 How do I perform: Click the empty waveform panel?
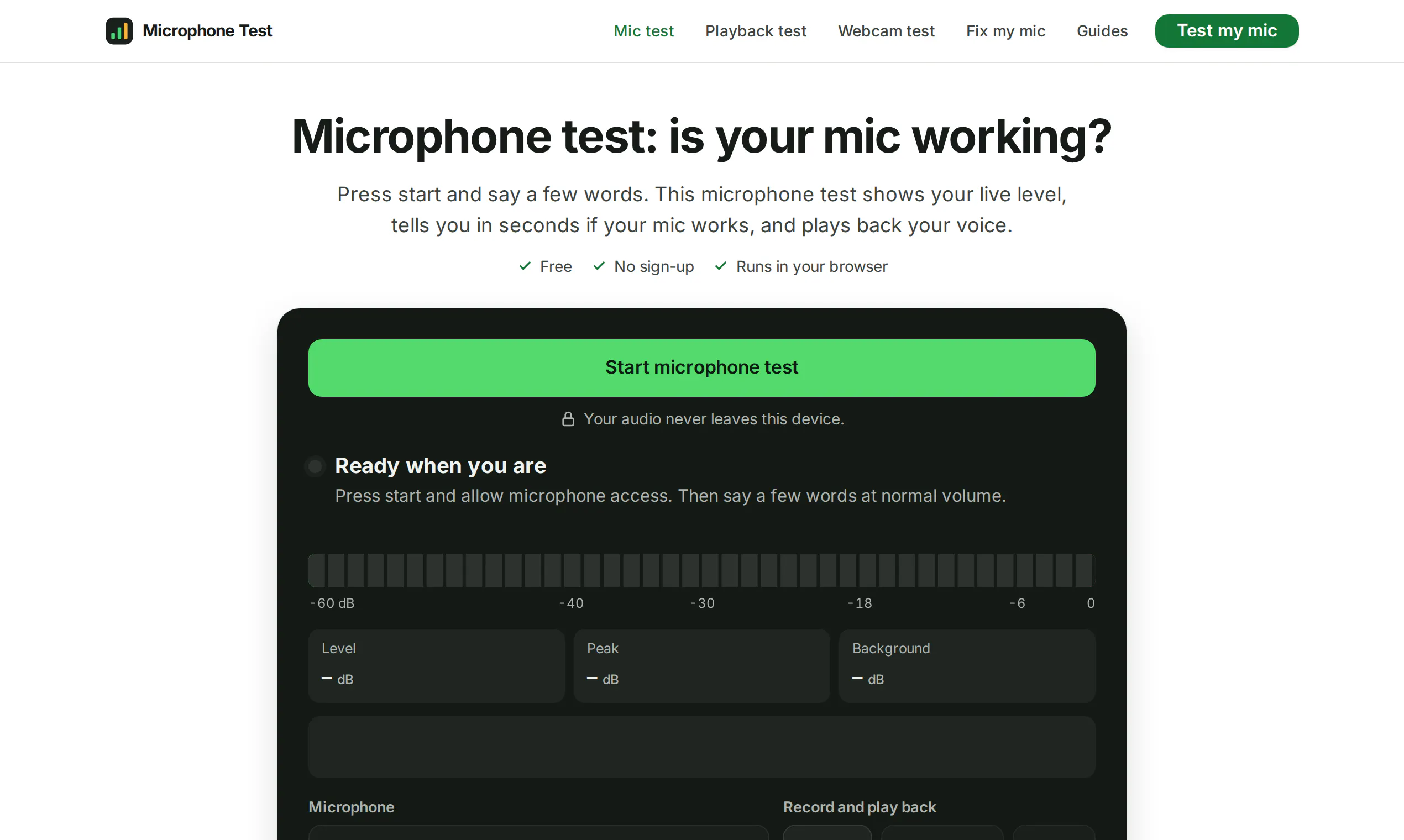[x=701, y=747]
